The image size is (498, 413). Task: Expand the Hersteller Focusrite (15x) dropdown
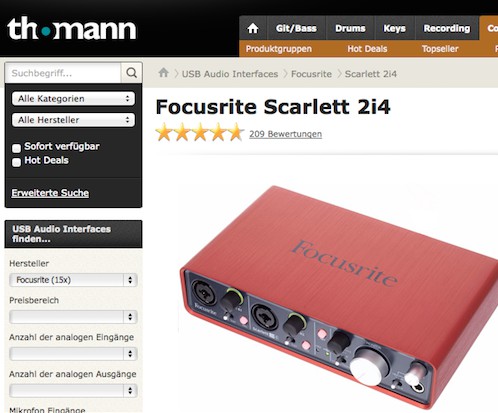click(73, 280)
